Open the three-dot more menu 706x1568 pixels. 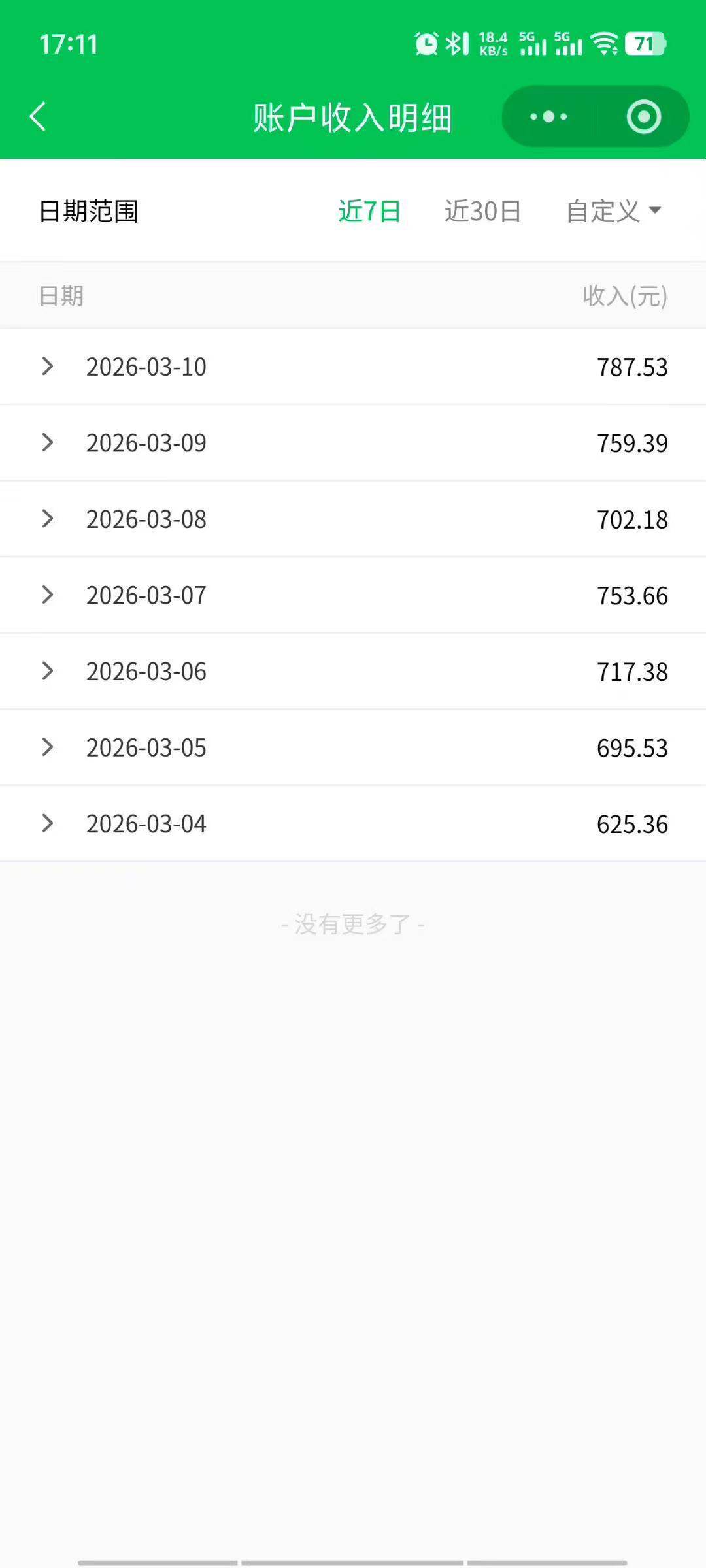point(548,117)
